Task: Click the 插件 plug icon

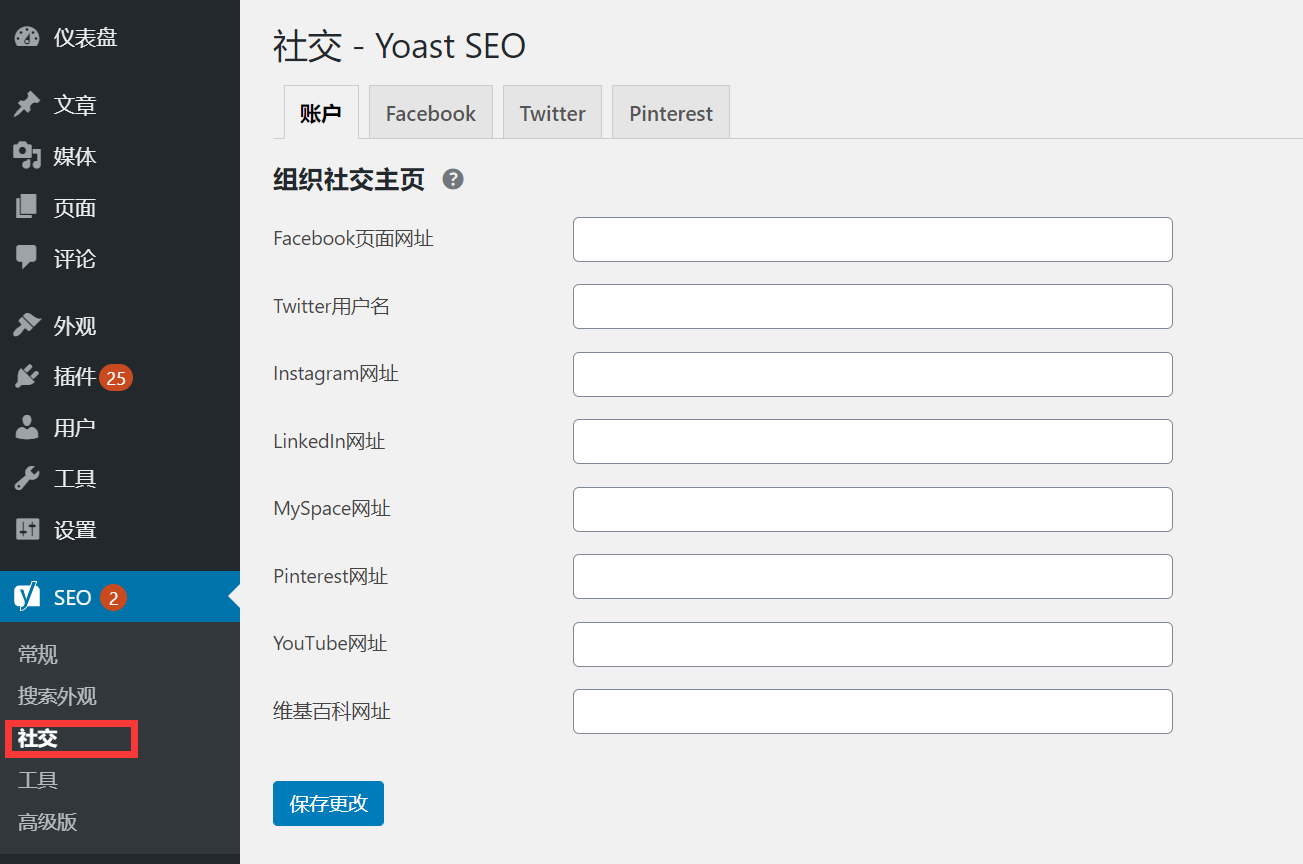Action: pyautogui.click(x=27, y=377)
